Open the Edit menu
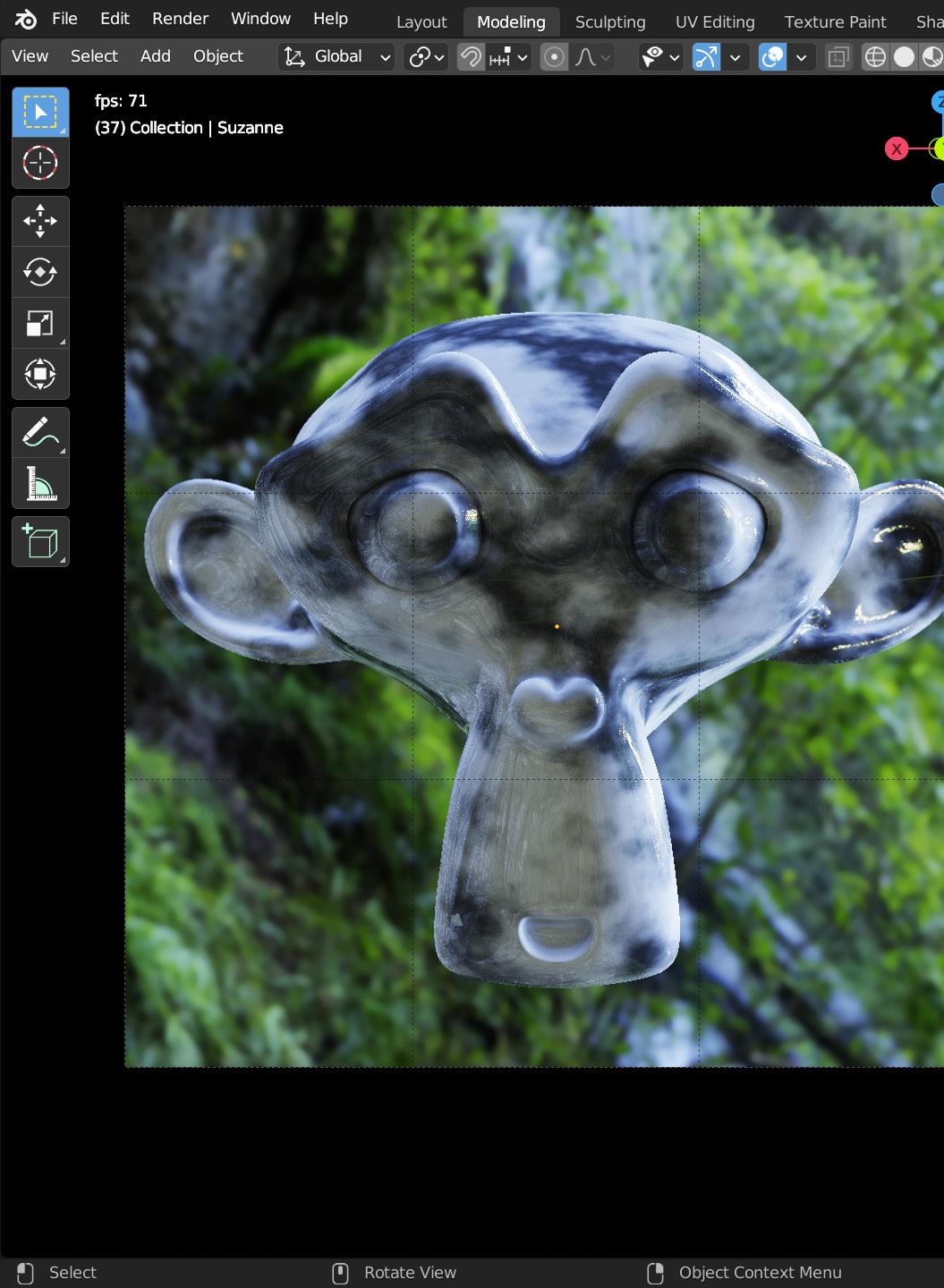 (x=115, y=19)
